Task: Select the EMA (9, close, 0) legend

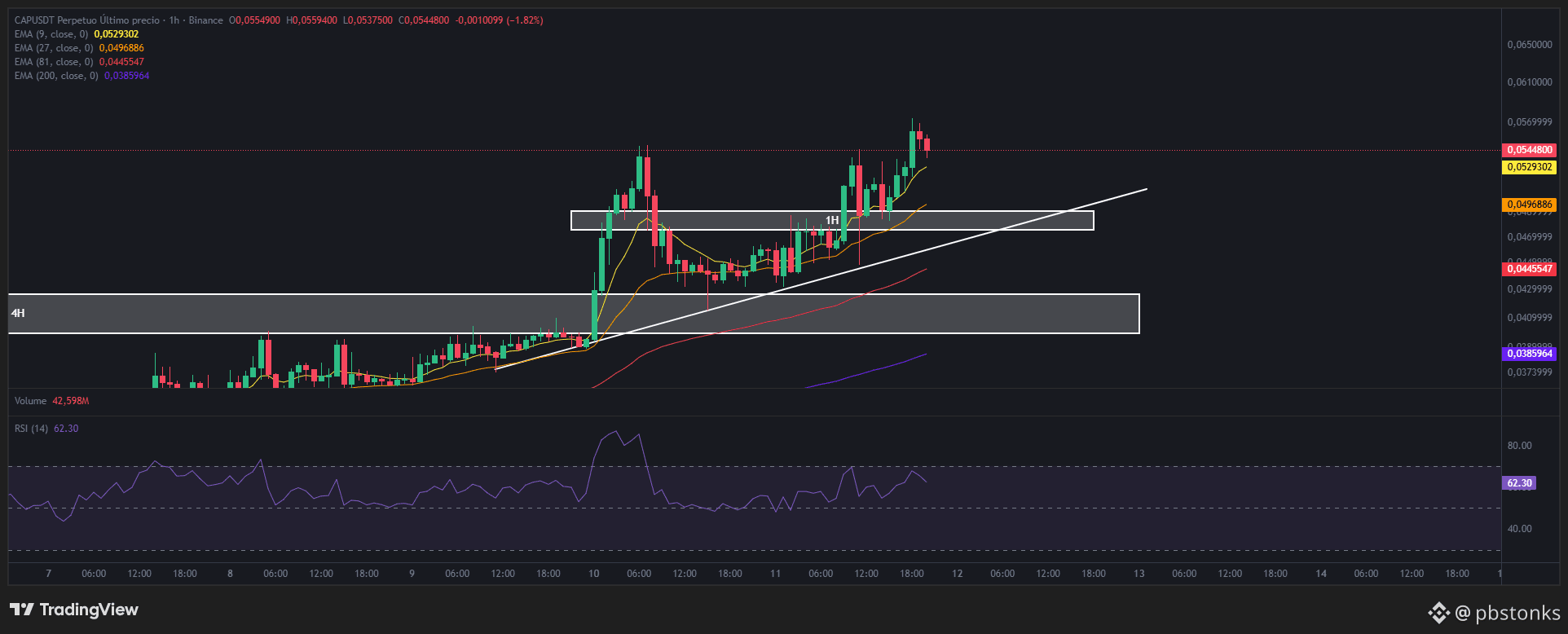Action: (x=77, y=34)
